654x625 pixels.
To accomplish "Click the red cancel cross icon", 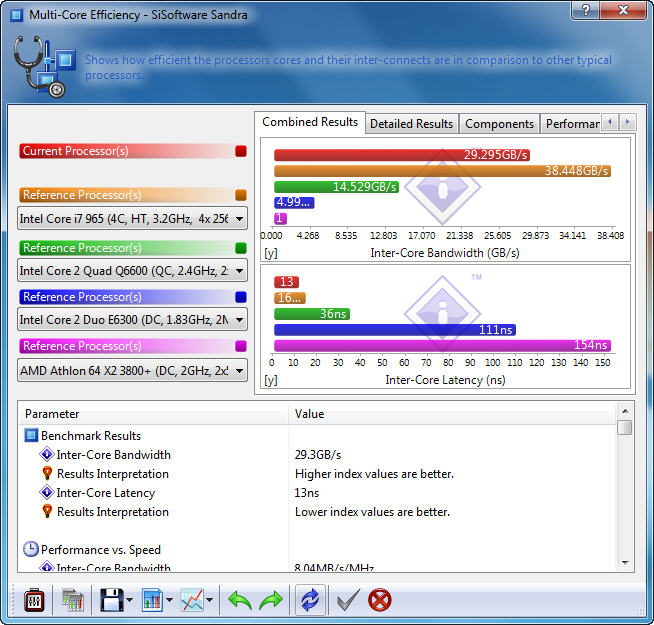I will (380, 600).
